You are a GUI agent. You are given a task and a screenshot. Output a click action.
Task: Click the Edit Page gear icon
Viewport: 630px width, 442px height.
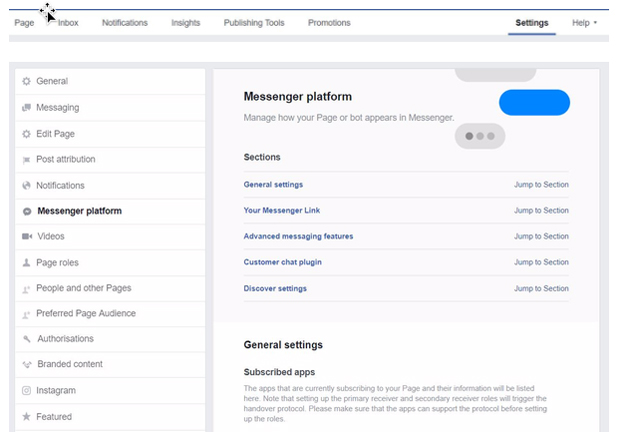click(x=27, y=134)
